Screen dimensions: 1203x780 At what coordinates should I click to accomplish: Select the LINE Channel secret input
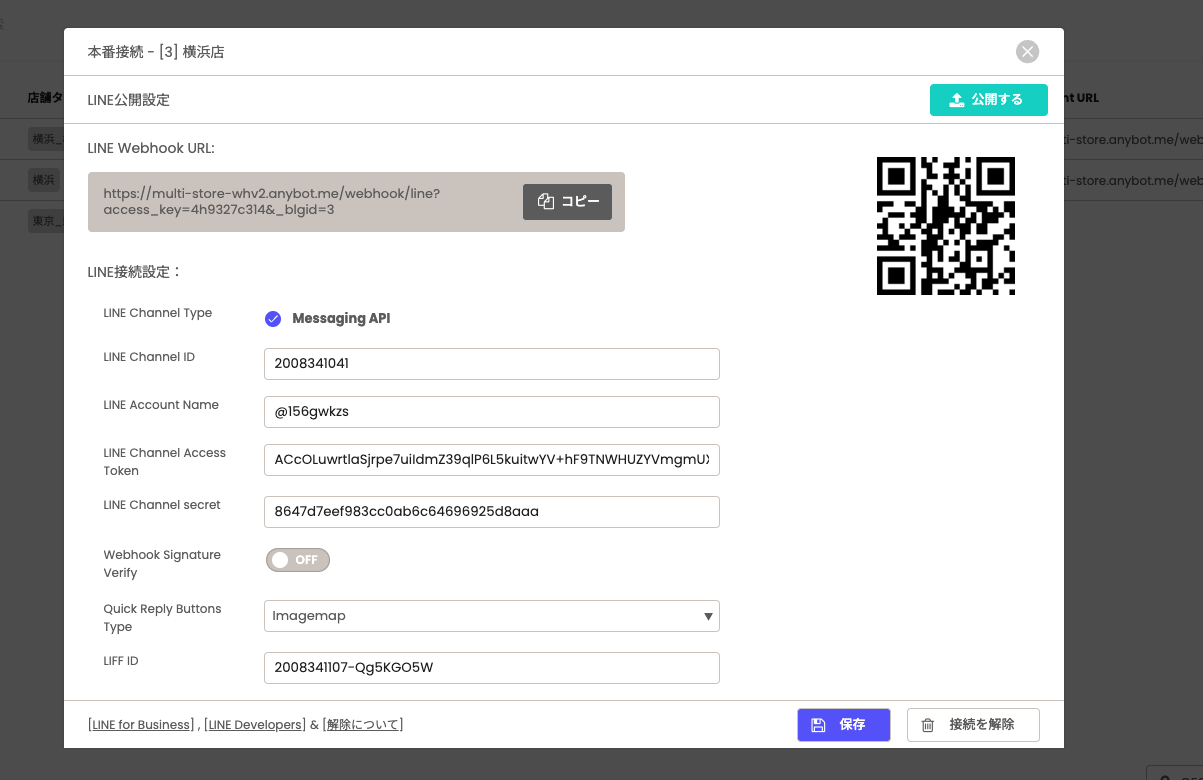coord(491,512)
